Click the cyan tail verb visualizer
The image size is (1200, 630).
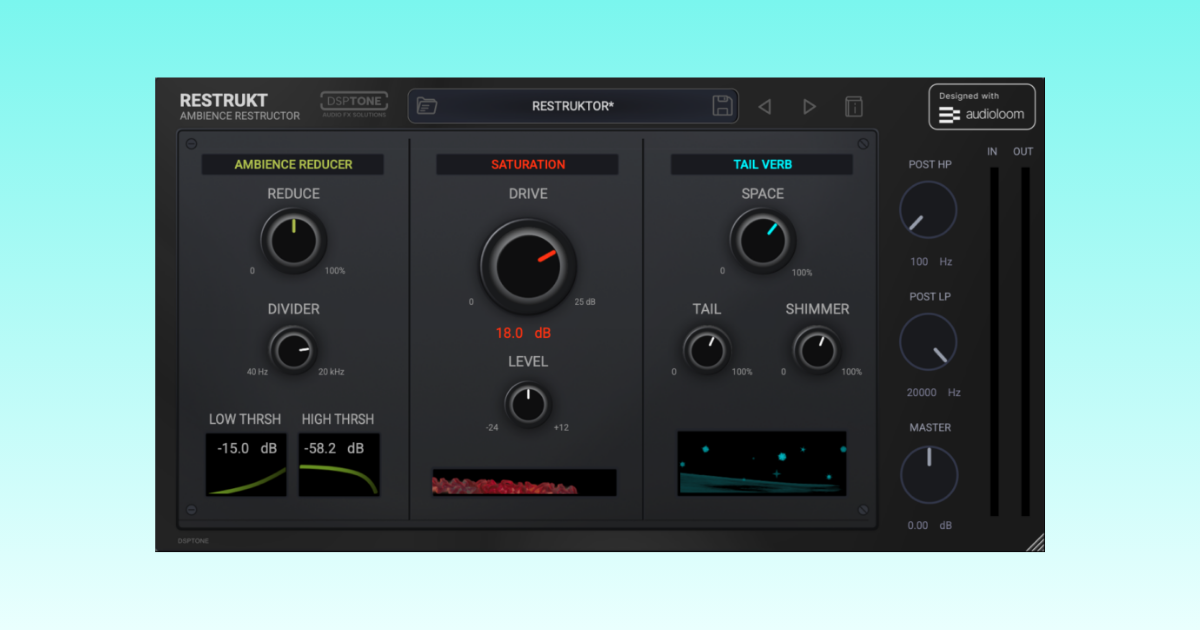click(x=762, y=464)
